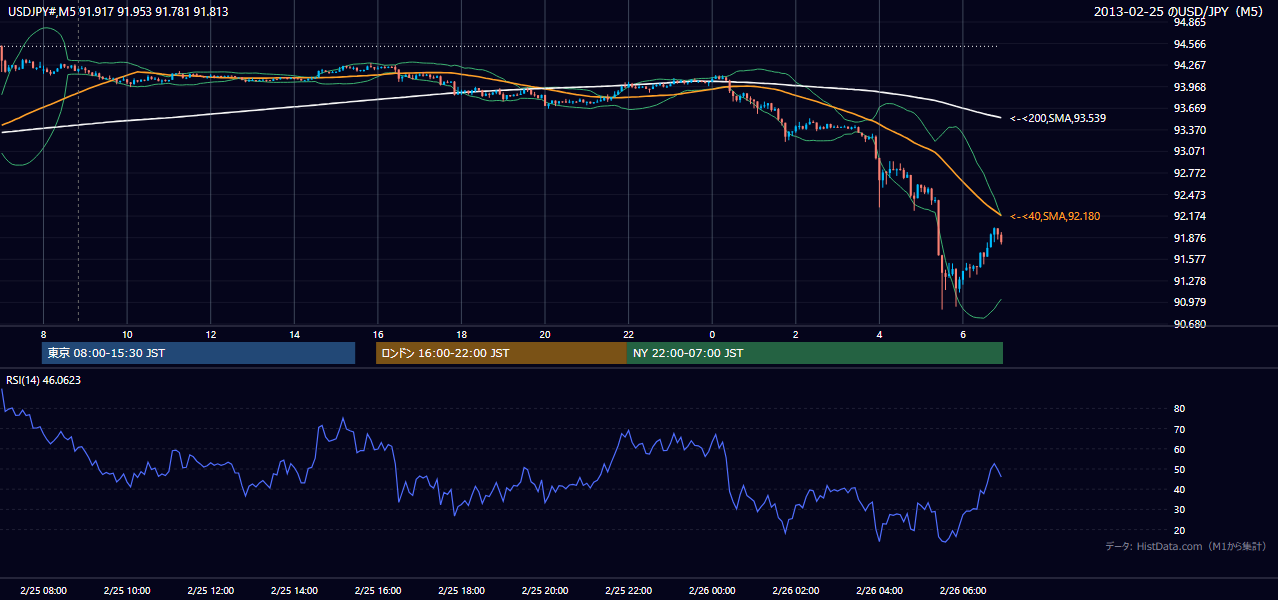Click hour label 0 under the price chart
1278x600 pixels.
[712, 334]
